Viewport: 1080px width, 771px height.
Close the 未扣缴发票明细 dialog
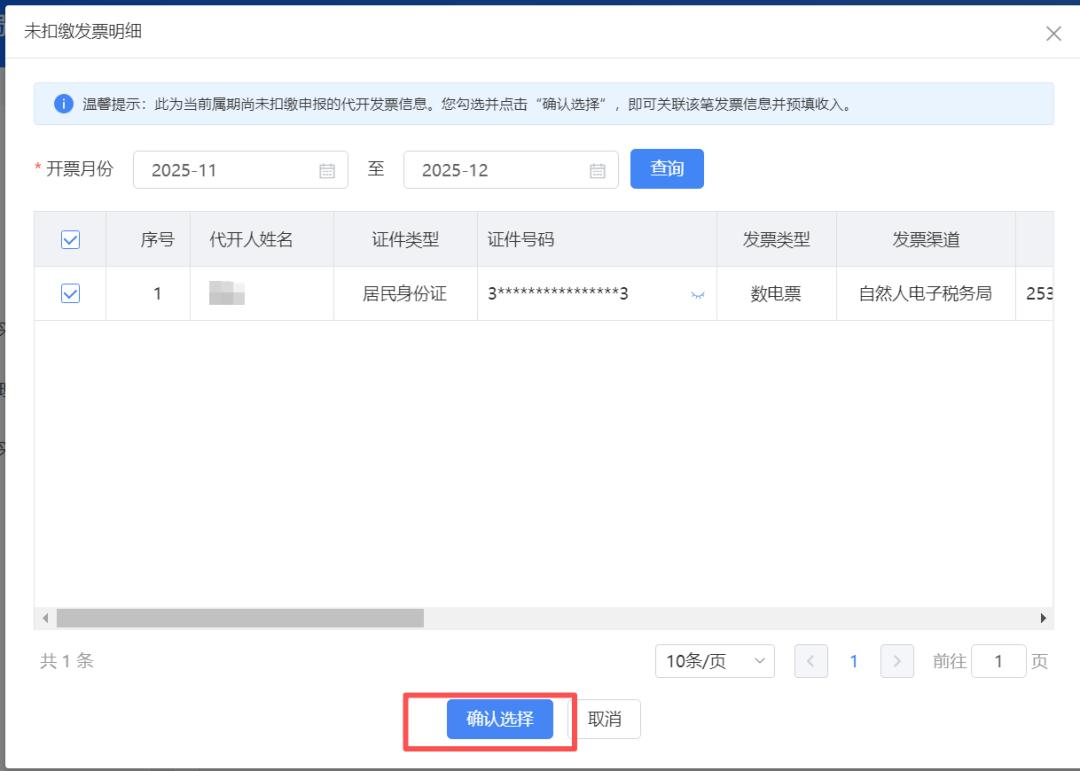coord(1053,33)
